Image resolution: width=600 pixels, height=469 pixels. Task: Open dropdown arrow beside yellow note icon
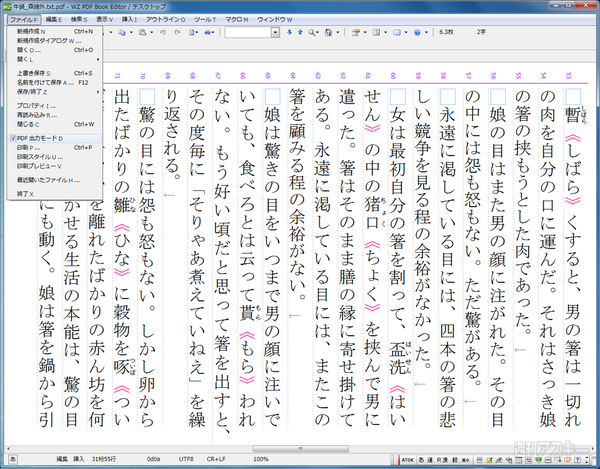(365, 33)
